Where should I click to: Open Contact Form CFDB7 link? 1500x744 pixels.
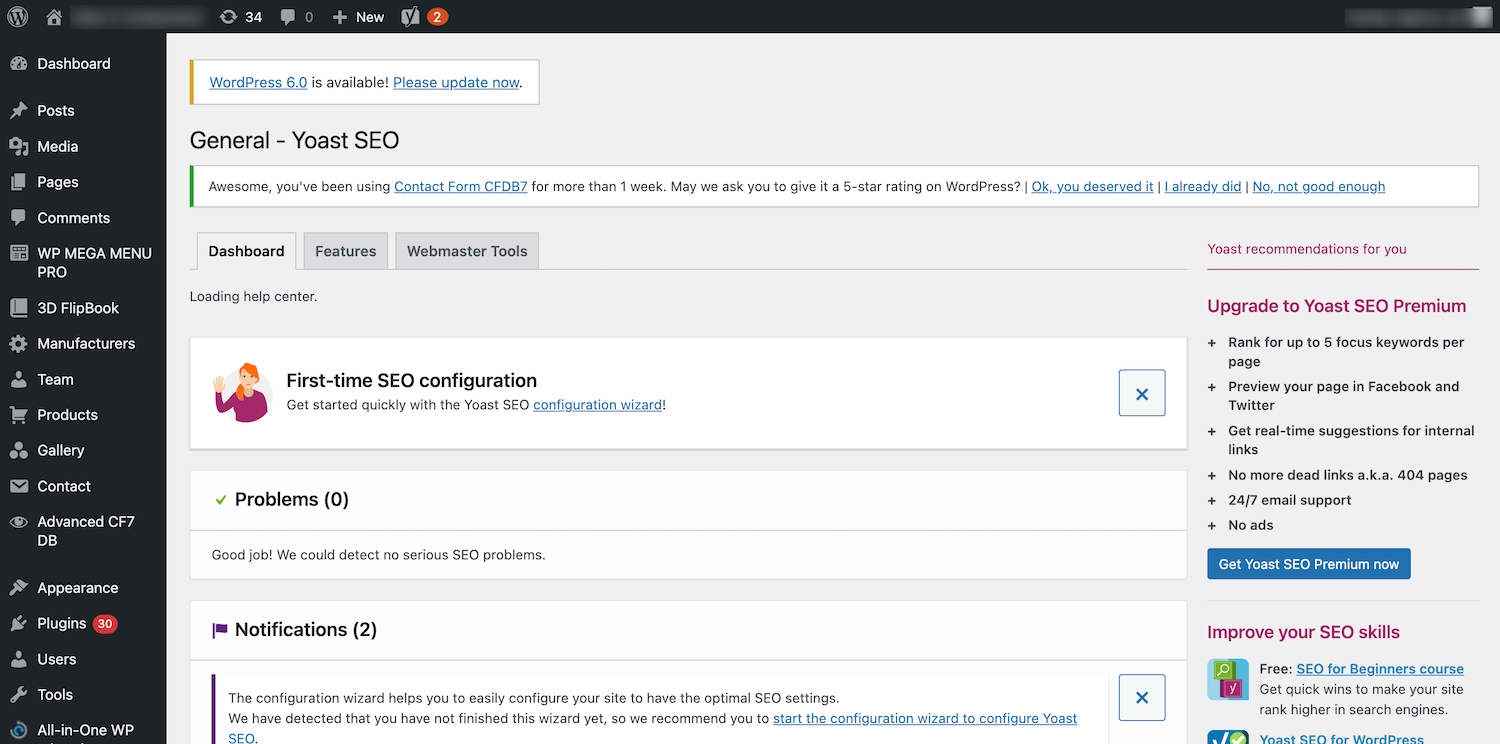point(461,187)
